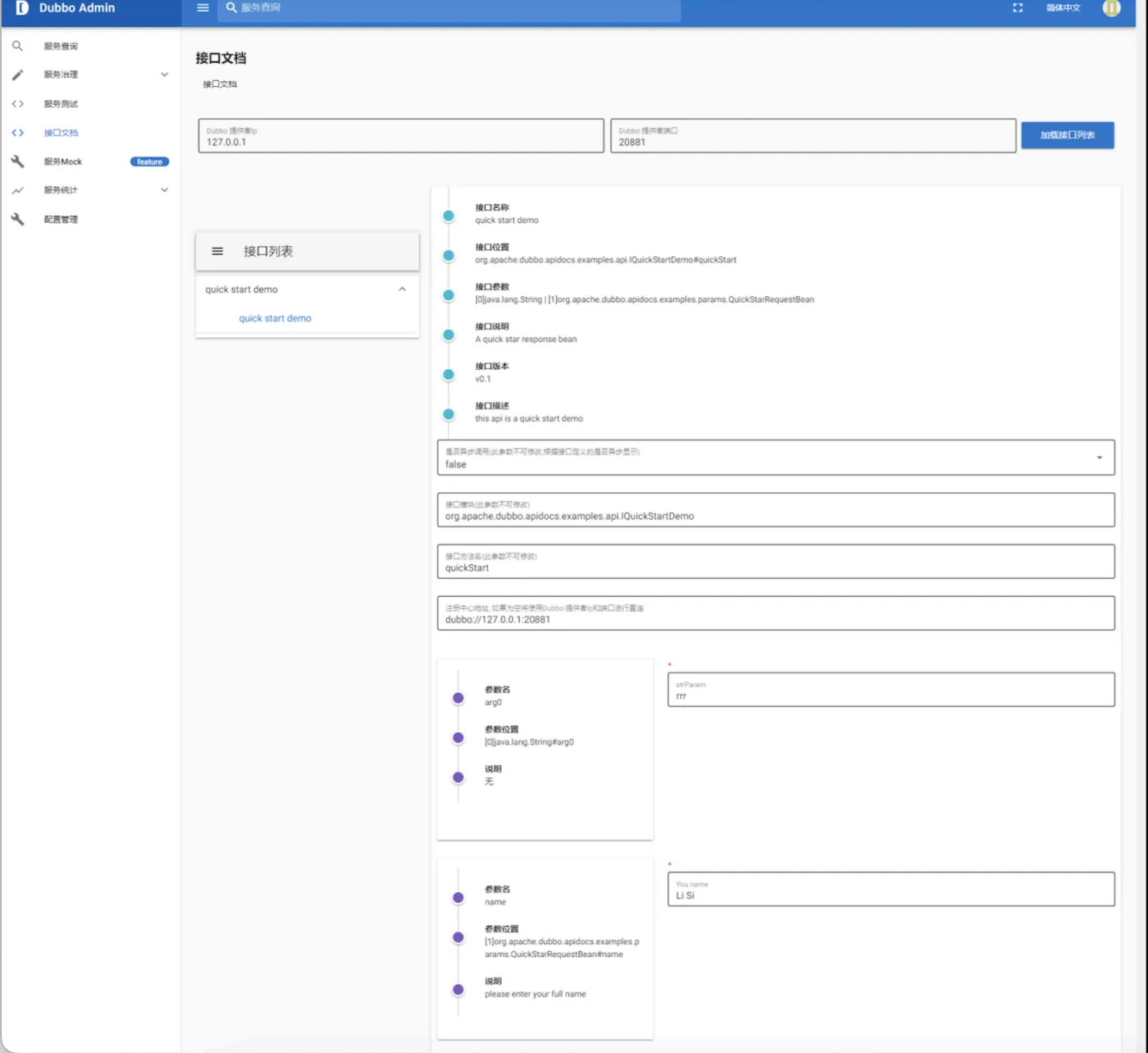
Task: Expand the 服务统计 chevron
Action: point(164,190)
